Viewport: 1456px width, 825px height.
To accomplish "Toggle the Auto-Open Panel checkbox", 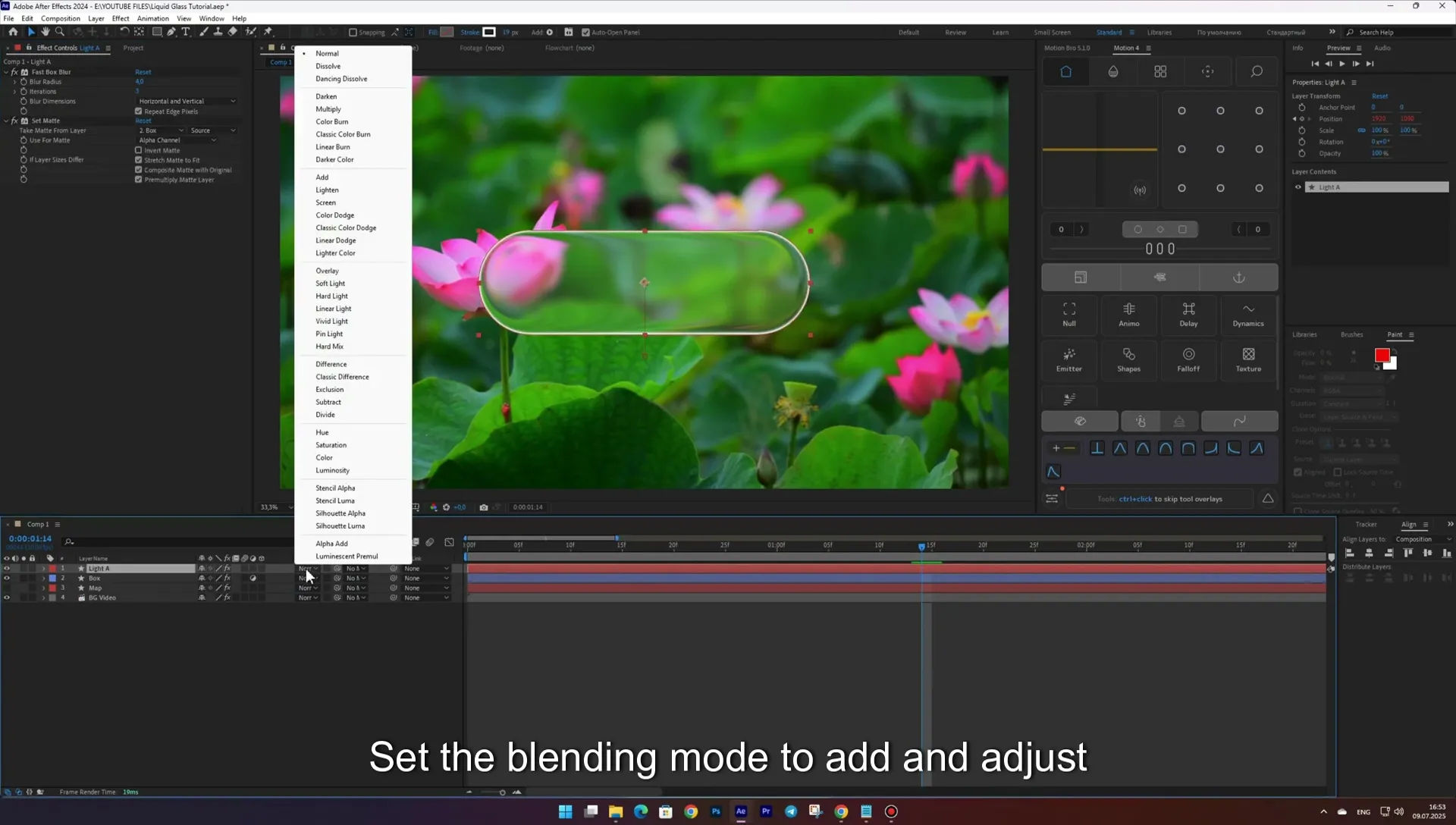I will 585,33.
